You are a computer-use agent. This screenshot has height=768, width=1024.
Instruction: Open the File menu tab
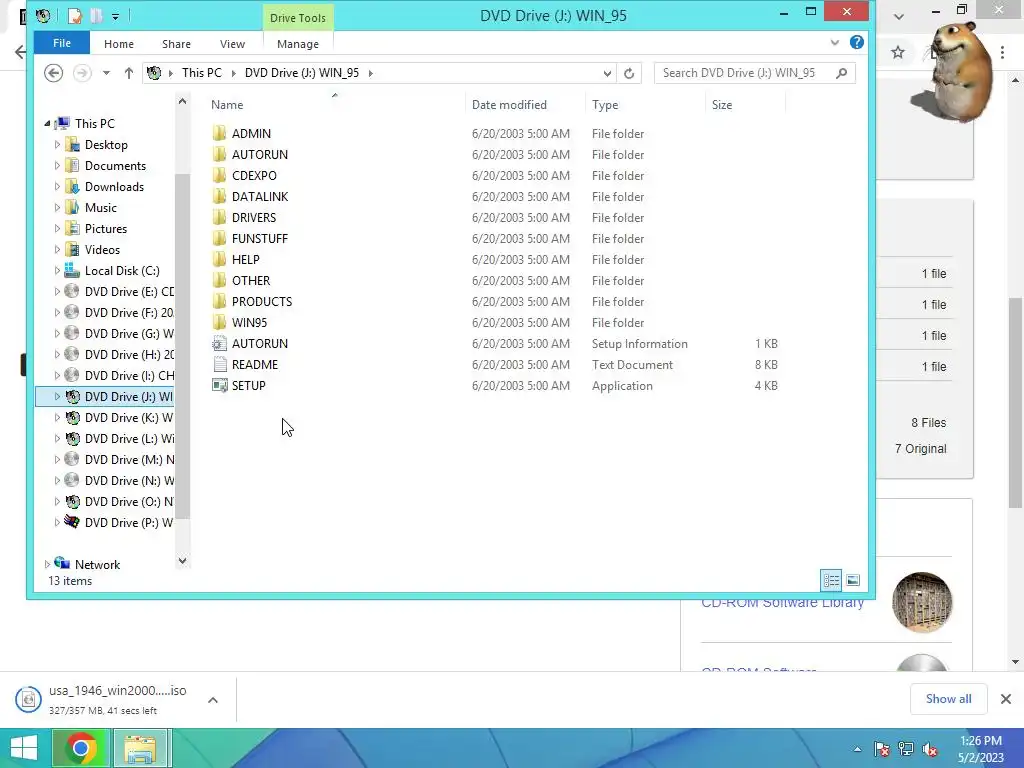pyautogui.click(x=62, y=43)
